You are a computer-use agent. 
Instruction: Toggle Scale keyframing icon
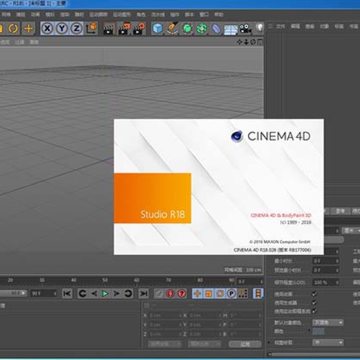209,294
